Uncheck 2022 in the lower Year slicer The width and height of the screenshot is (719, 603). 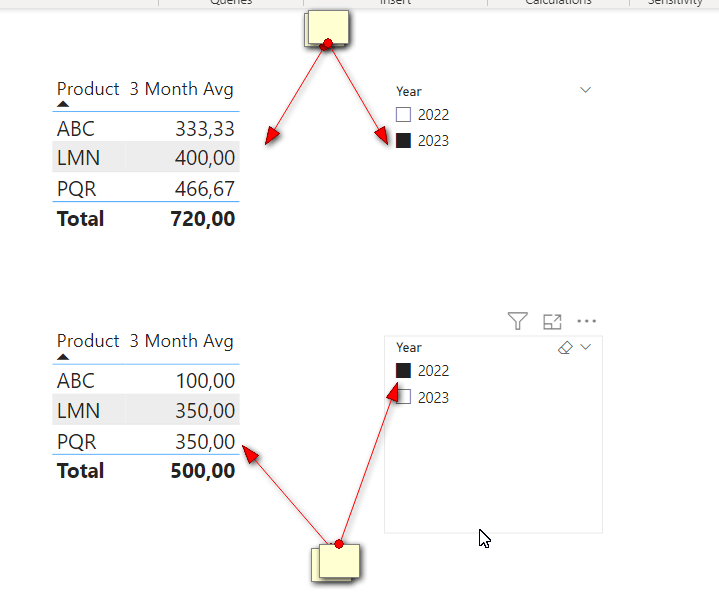(403, 370)
